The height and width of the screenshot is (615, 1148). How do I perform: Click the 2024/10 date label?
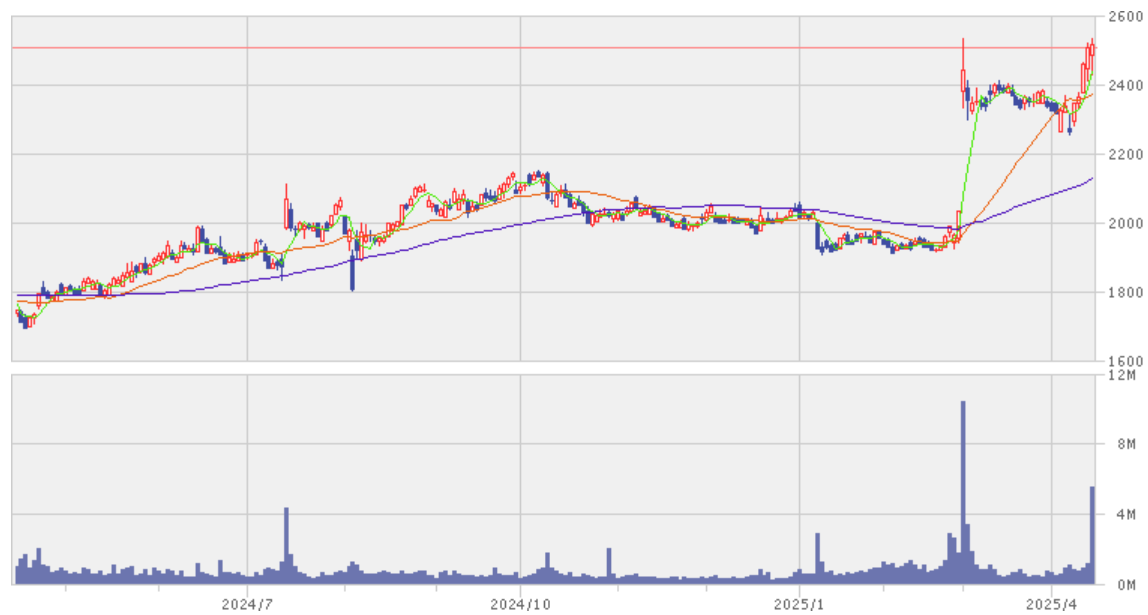[x=520, y=605]
